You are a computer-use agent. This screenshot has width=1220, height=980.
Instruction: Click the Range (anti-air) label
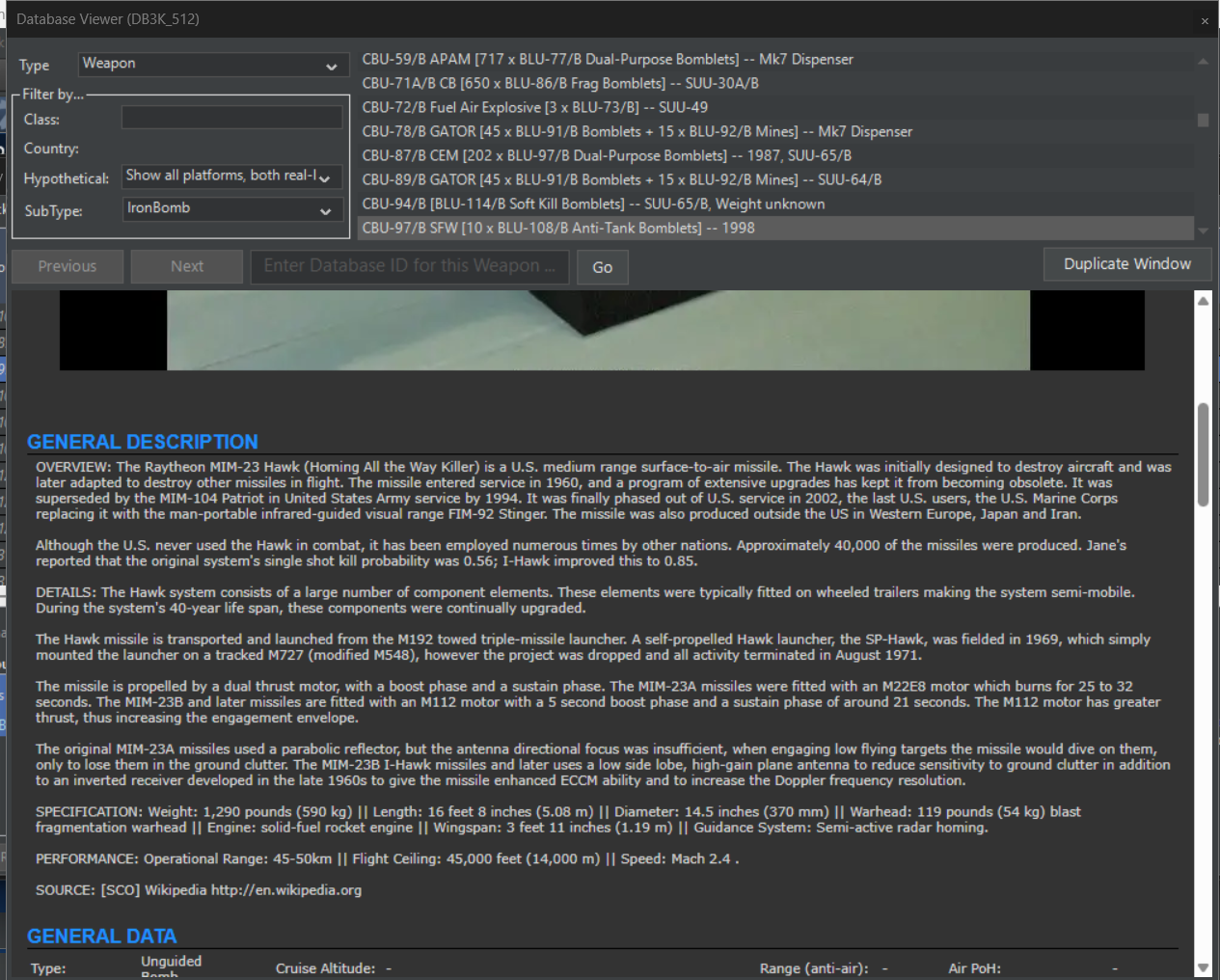[814, 968]
